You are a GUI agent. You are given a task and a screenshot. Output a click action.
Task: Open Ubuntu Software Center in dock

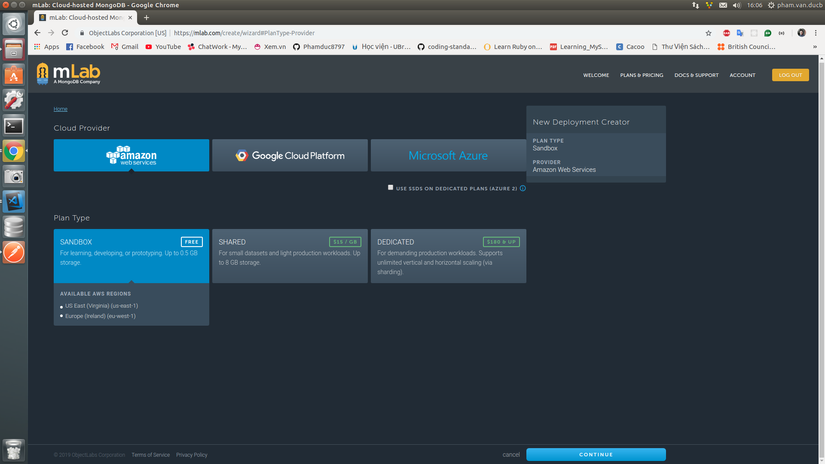14,75
